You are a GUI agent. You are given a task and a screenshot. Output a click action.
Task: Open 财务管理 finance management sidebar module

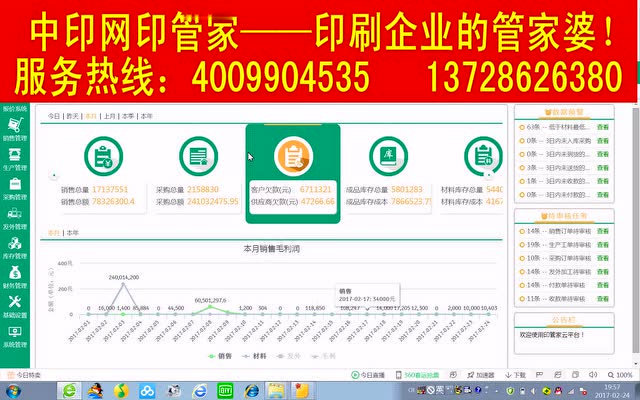pyautogui.click(x=15, y=278)
